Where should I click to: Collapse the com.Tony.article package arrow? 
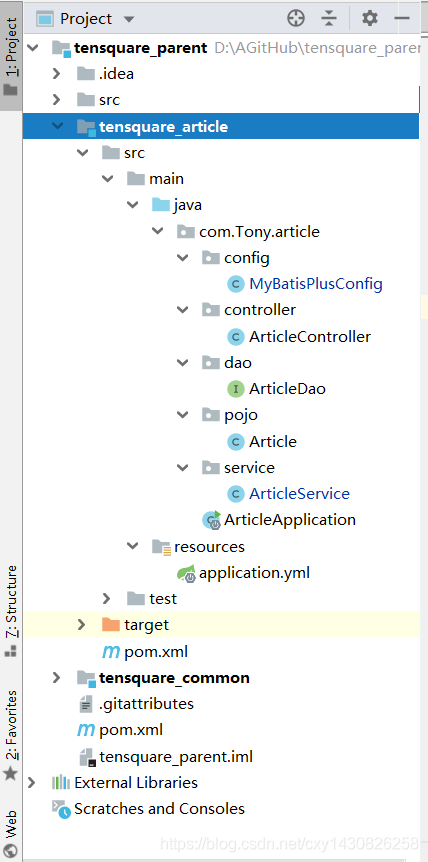[158, 231]
